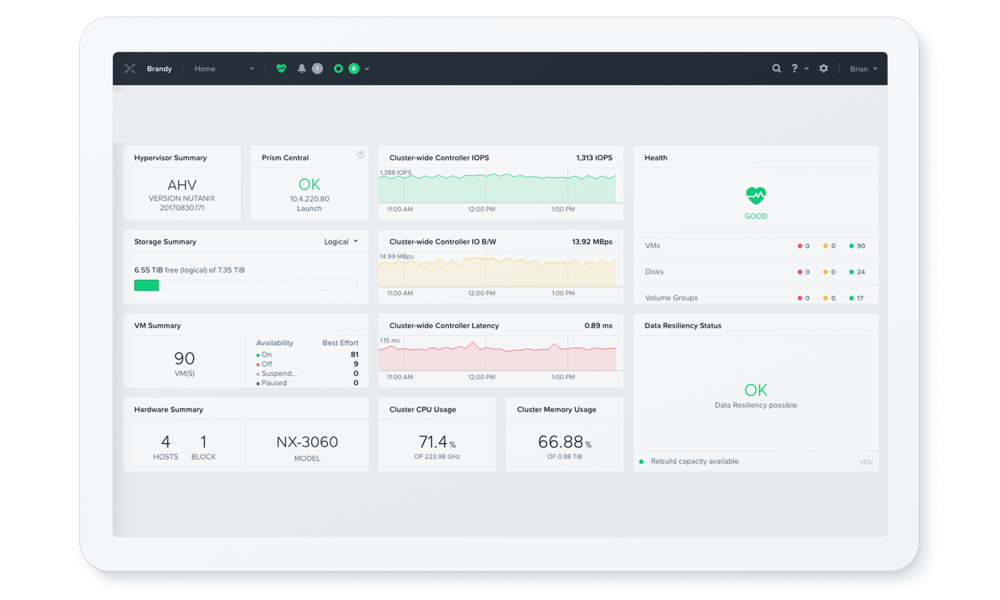Launch Prism Central
The height and width of the screenshot is (600, 1000).
pyautogui.click(x=309, y=208)
